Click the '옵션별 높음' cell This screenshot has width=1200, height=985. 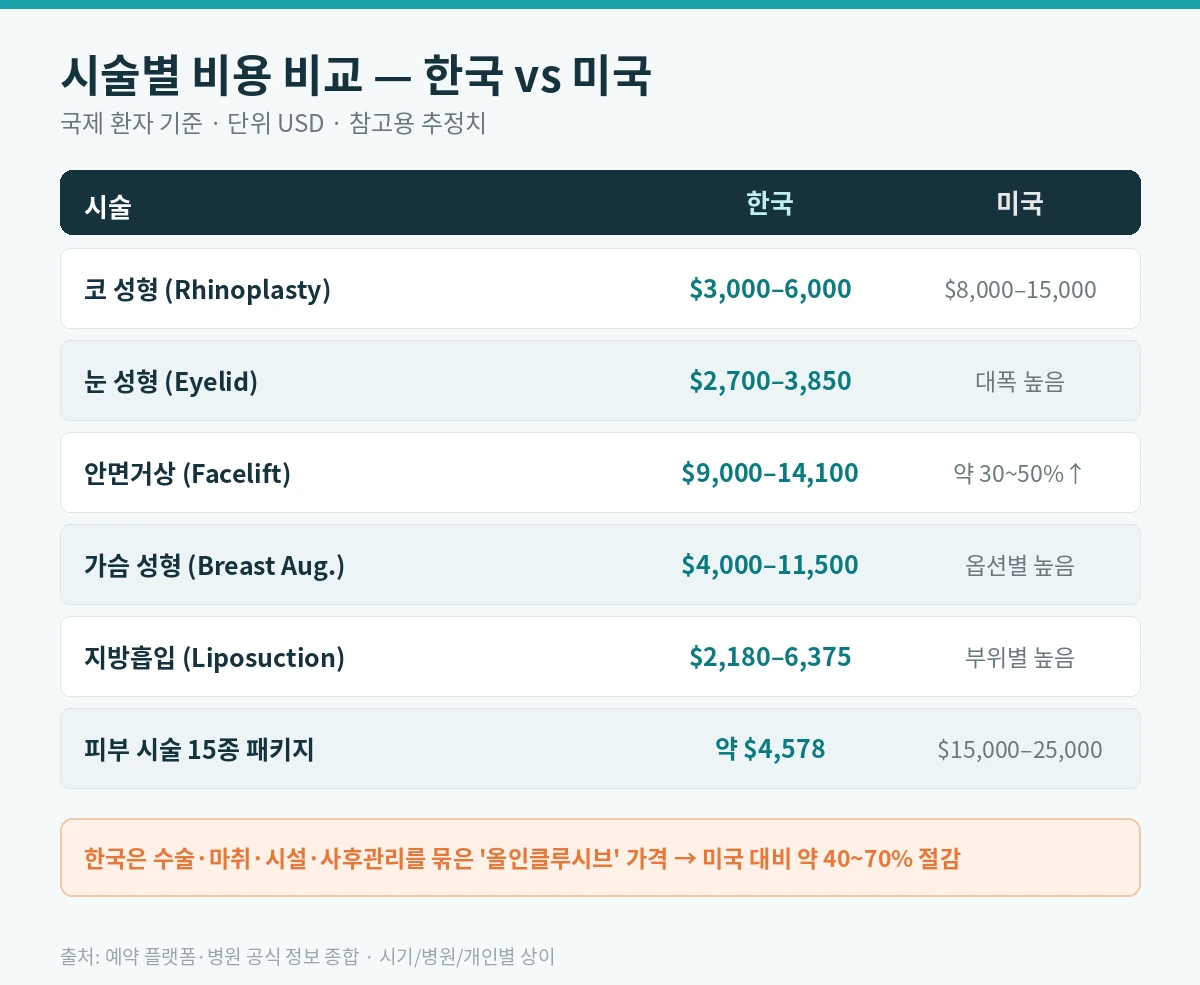point(1020,566)
